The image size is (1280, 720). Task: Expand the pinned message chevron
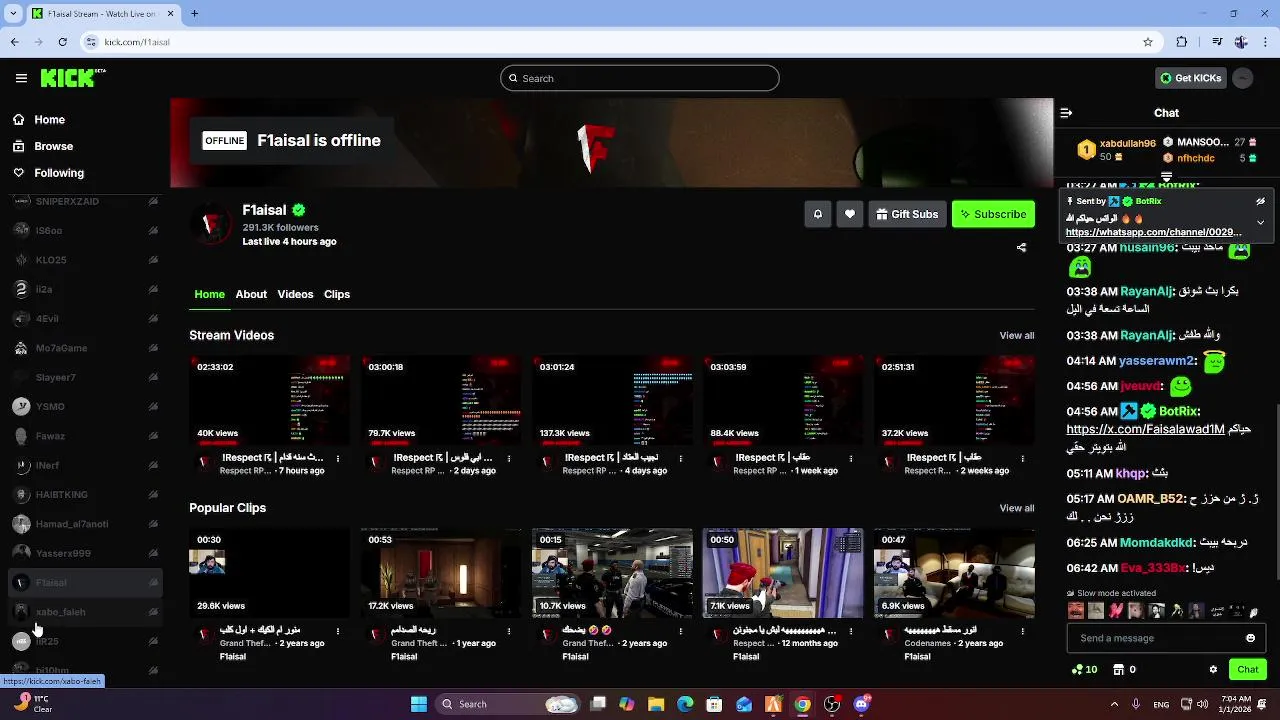coord(1260,222)
